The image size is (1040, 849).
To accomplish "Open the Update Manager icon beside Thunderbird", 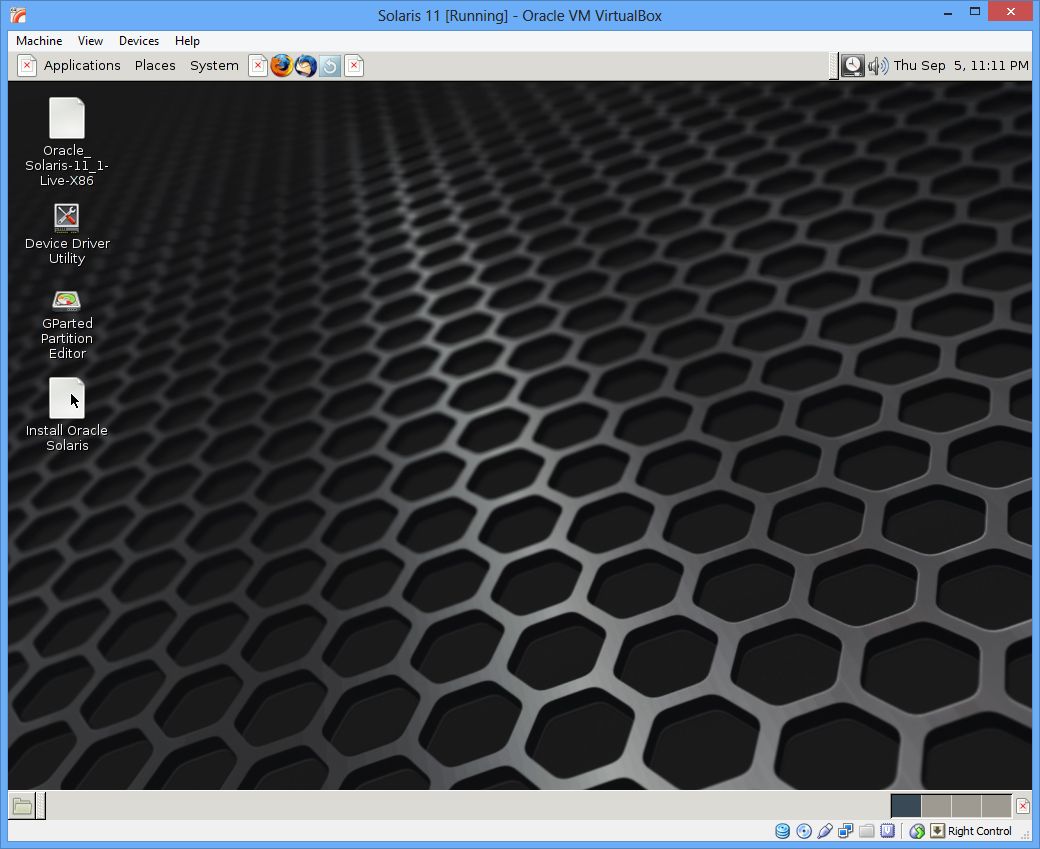I will tap(330, 66).
